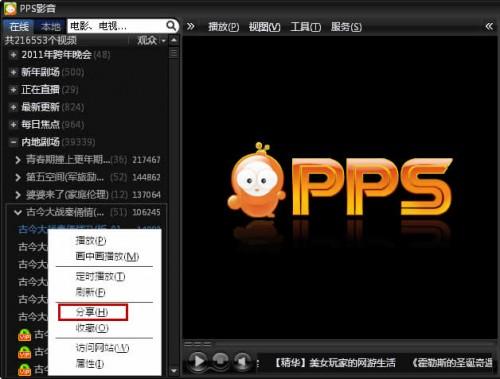Open the 服务(S) menu

click(346, 27)
